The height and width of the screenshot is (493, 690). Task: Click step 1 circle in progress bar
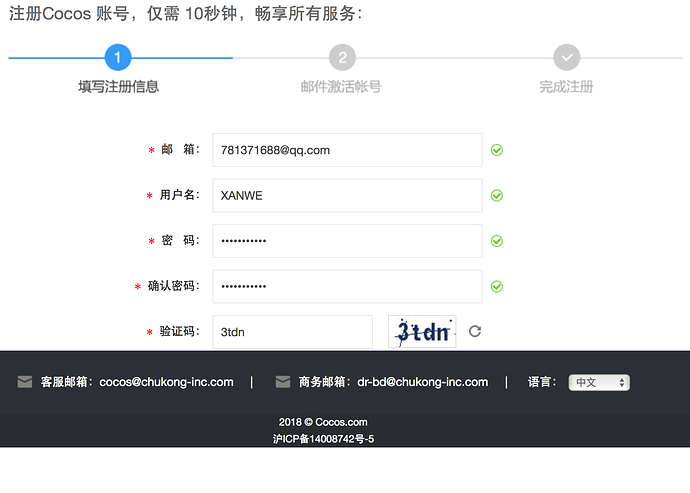118,57
